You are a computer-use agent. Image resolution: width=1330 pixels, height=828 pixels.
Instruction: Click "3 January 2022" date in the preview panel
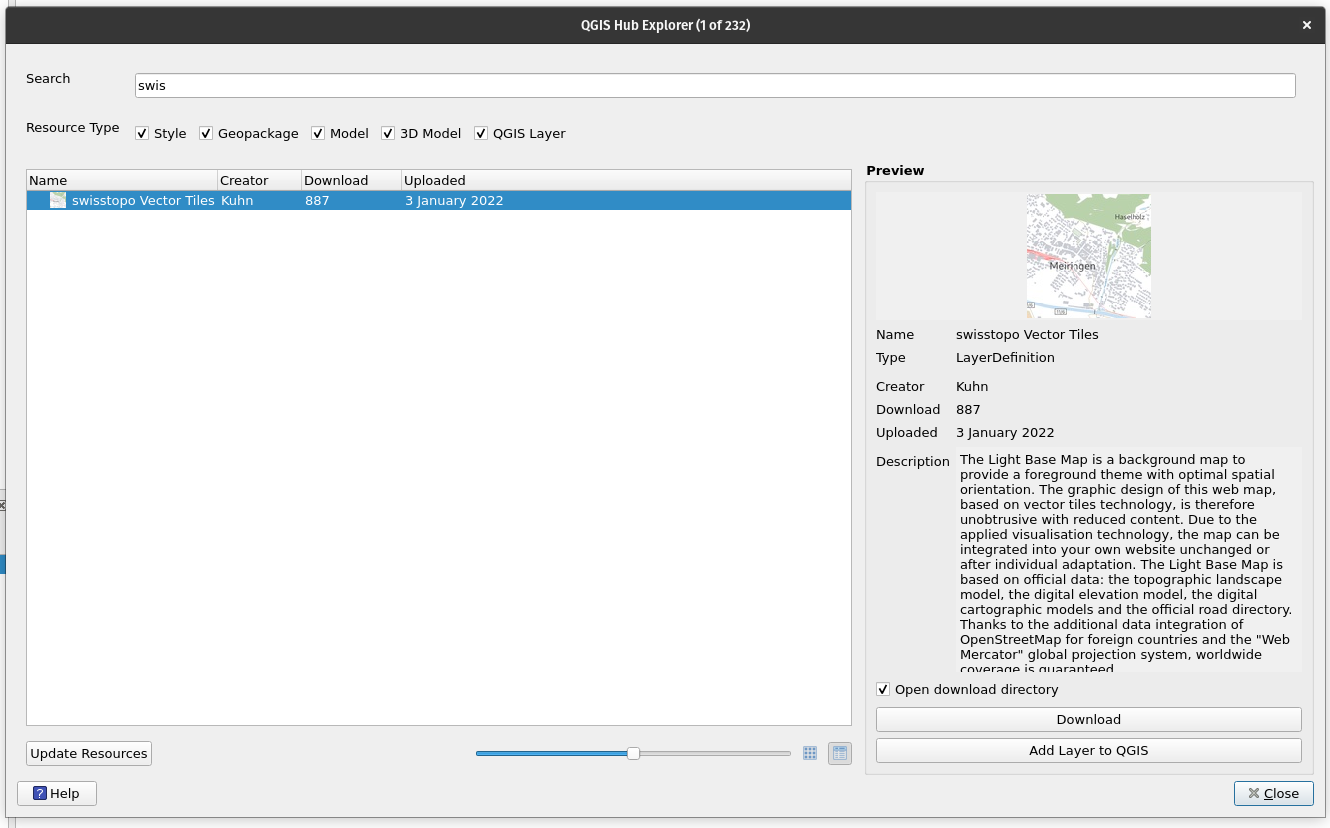coord(1005,432)
